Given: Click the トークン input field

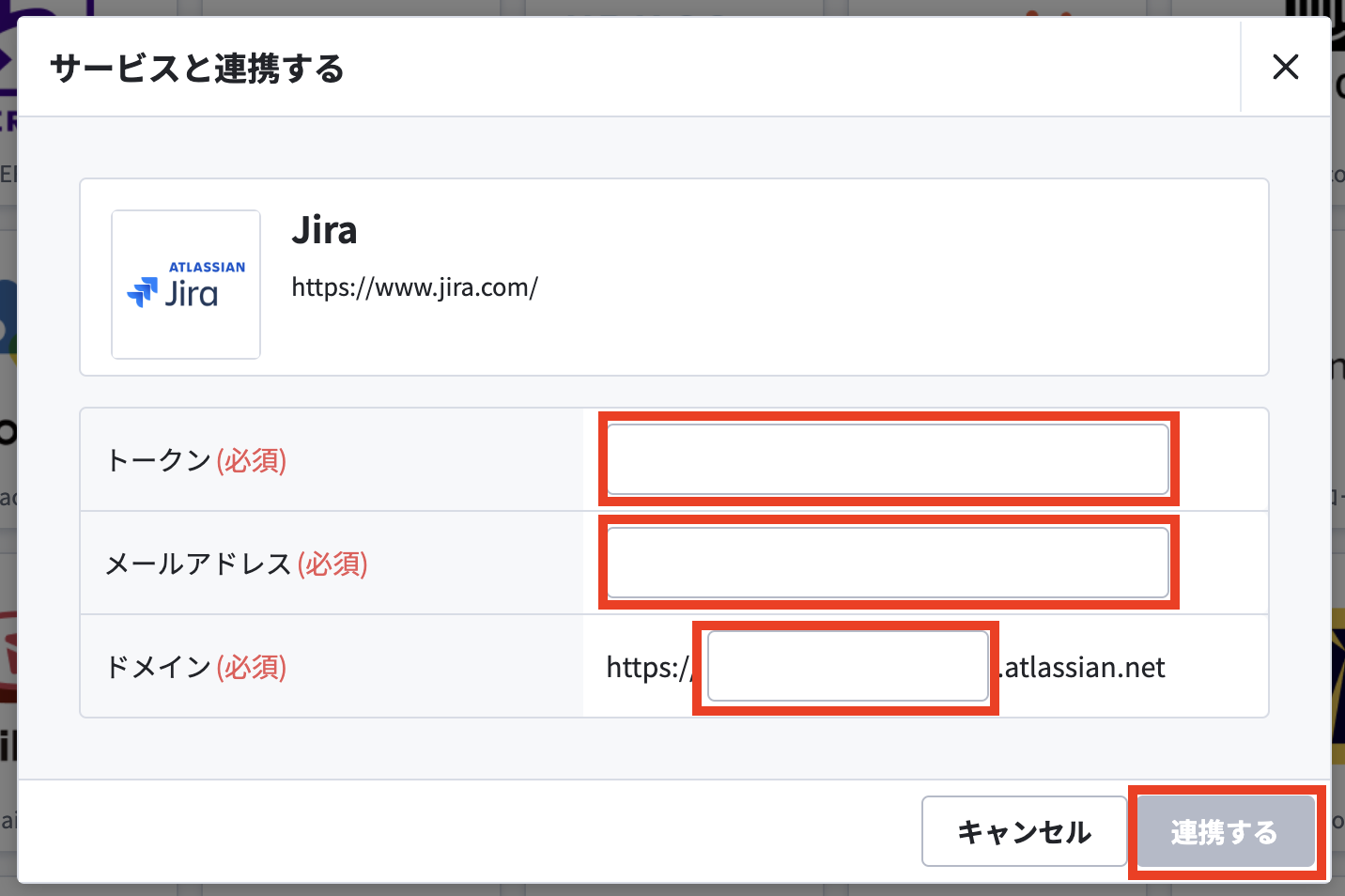Looking at the screenshot, I should (x=888, y=459).
